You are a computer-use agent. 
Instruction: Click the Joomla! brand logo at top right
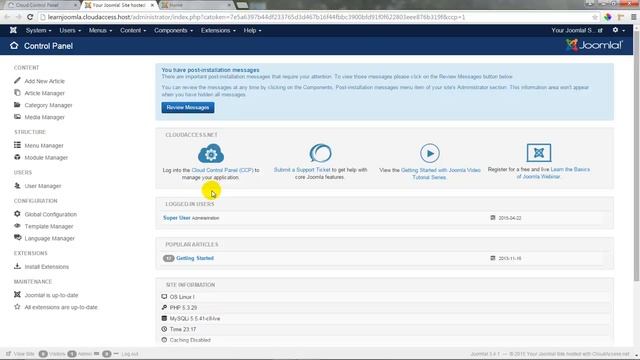(594, 45)
